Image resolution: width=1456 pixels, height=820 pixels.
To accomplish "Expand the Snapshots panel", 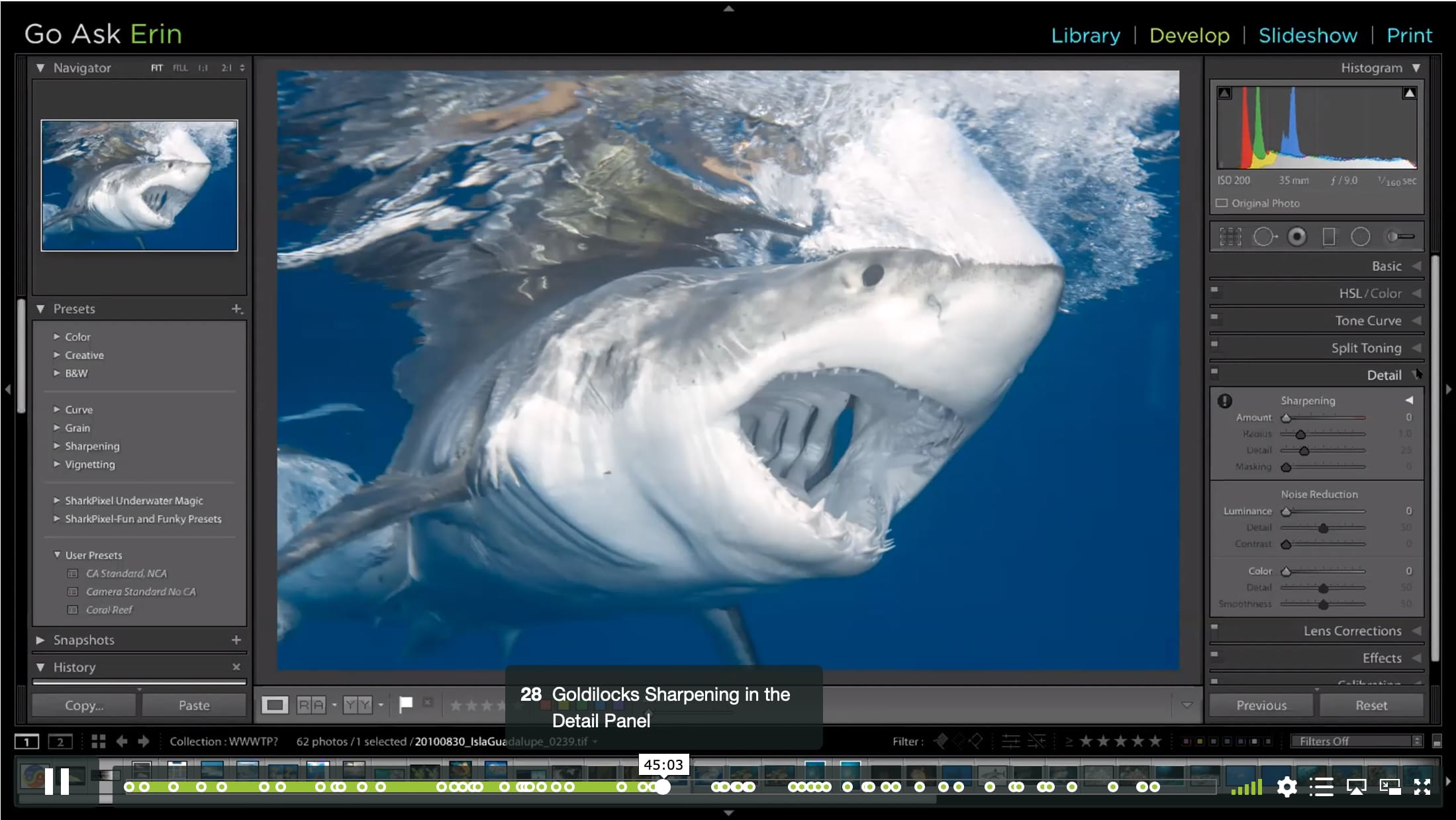I will (x=40, y=640).
